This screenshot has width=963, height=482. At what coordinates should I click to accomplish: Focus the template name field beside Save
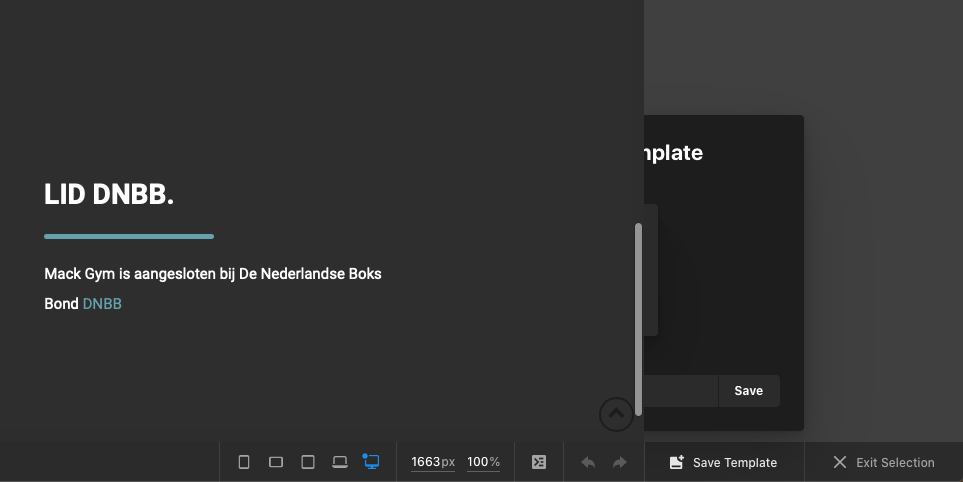681,391
